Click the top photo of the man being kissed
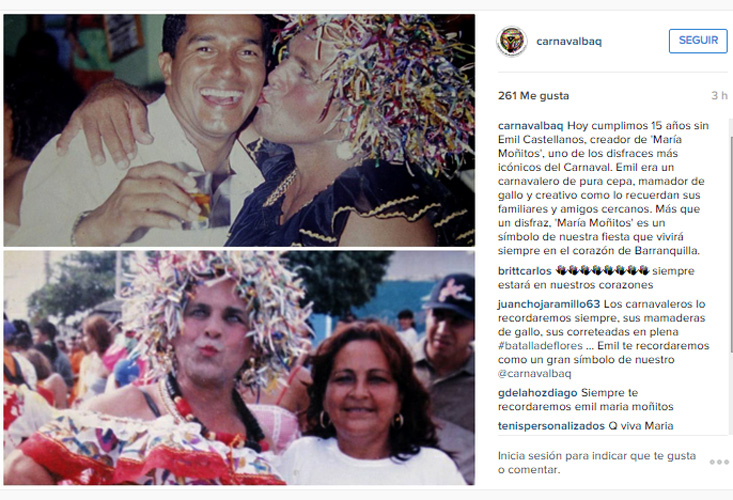 pyautogui.click(x=239, y=130)
